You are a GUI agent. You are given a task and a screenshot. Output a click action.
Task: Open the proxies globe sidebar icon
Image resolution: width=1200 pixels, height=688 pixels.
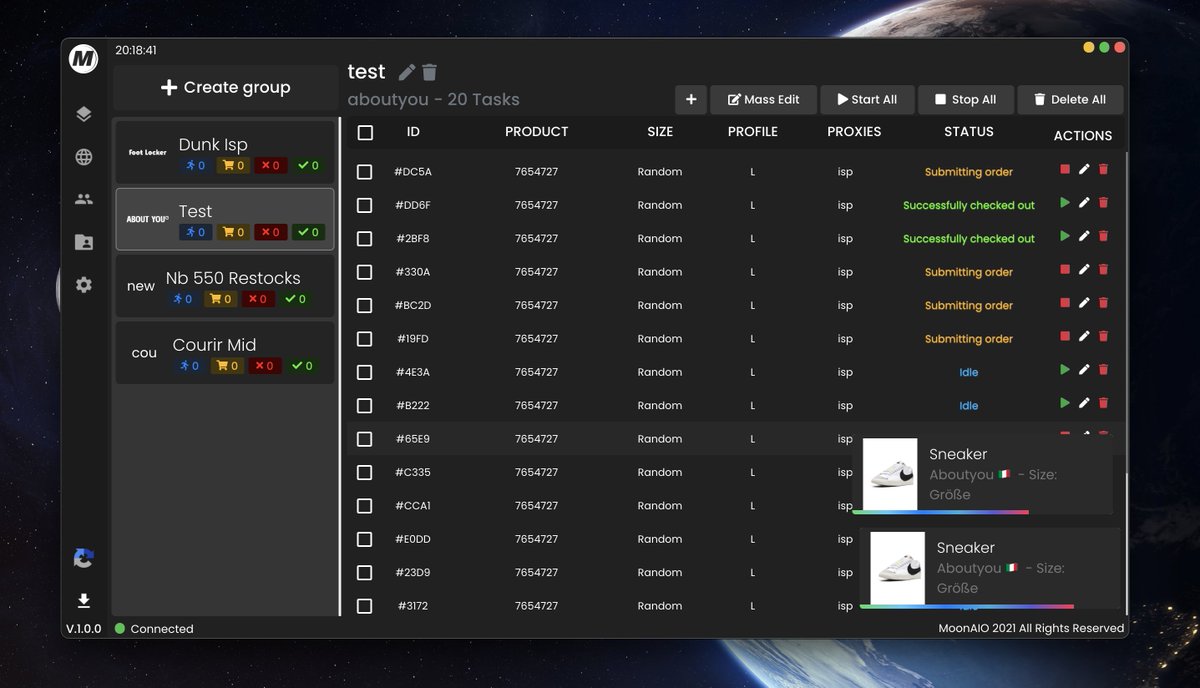(x=84, y=157)
